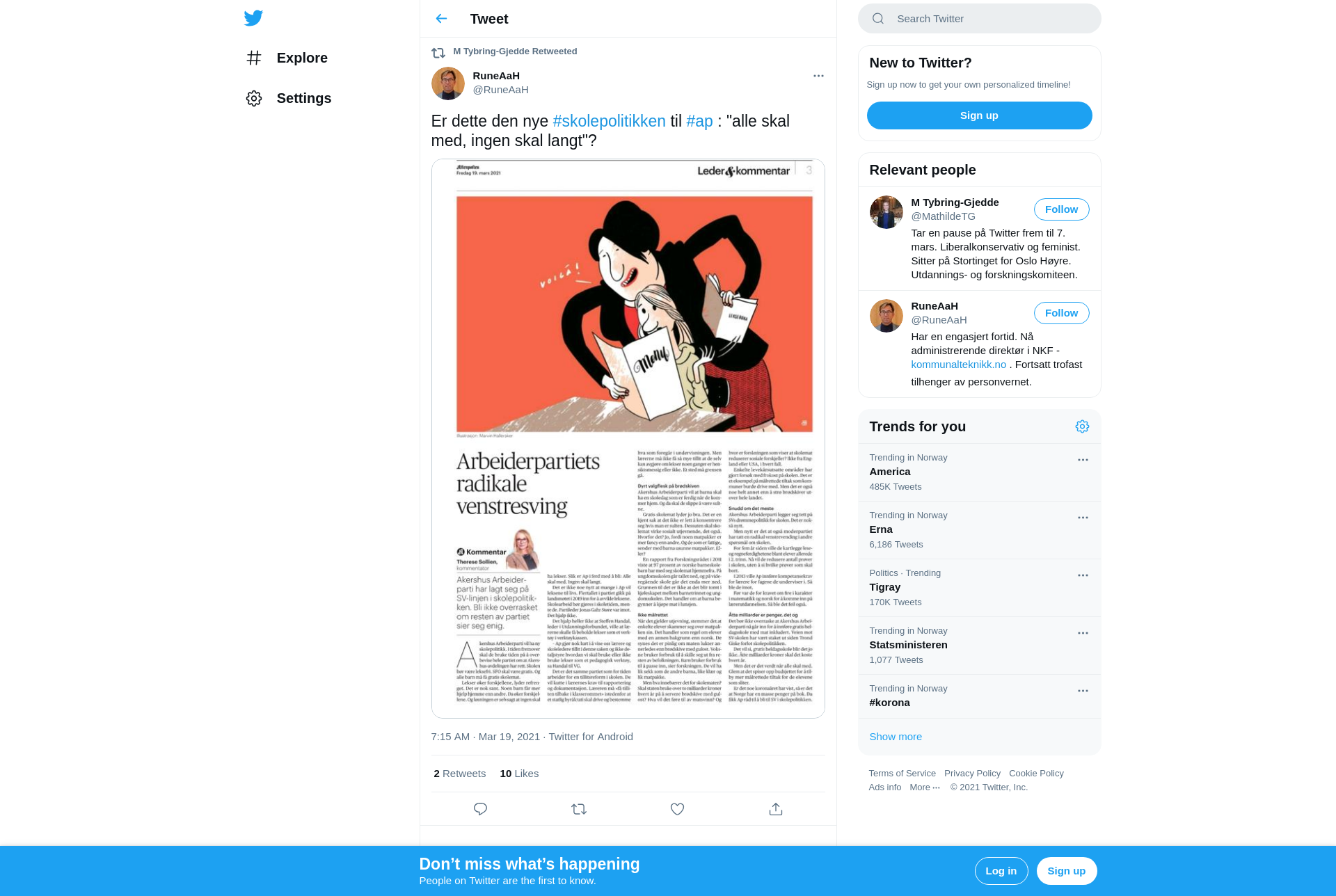Viewport: 1336px width, 896px height.
Task: Like the tweet with the heart icon
Action: point(677,809)
